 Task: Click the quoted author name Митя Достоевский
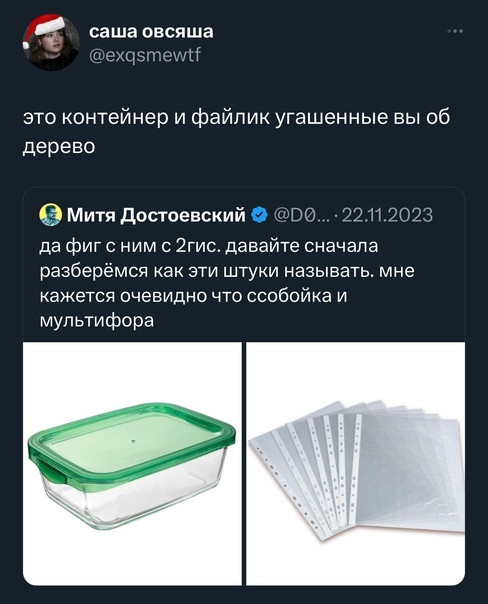click(156, 215)
